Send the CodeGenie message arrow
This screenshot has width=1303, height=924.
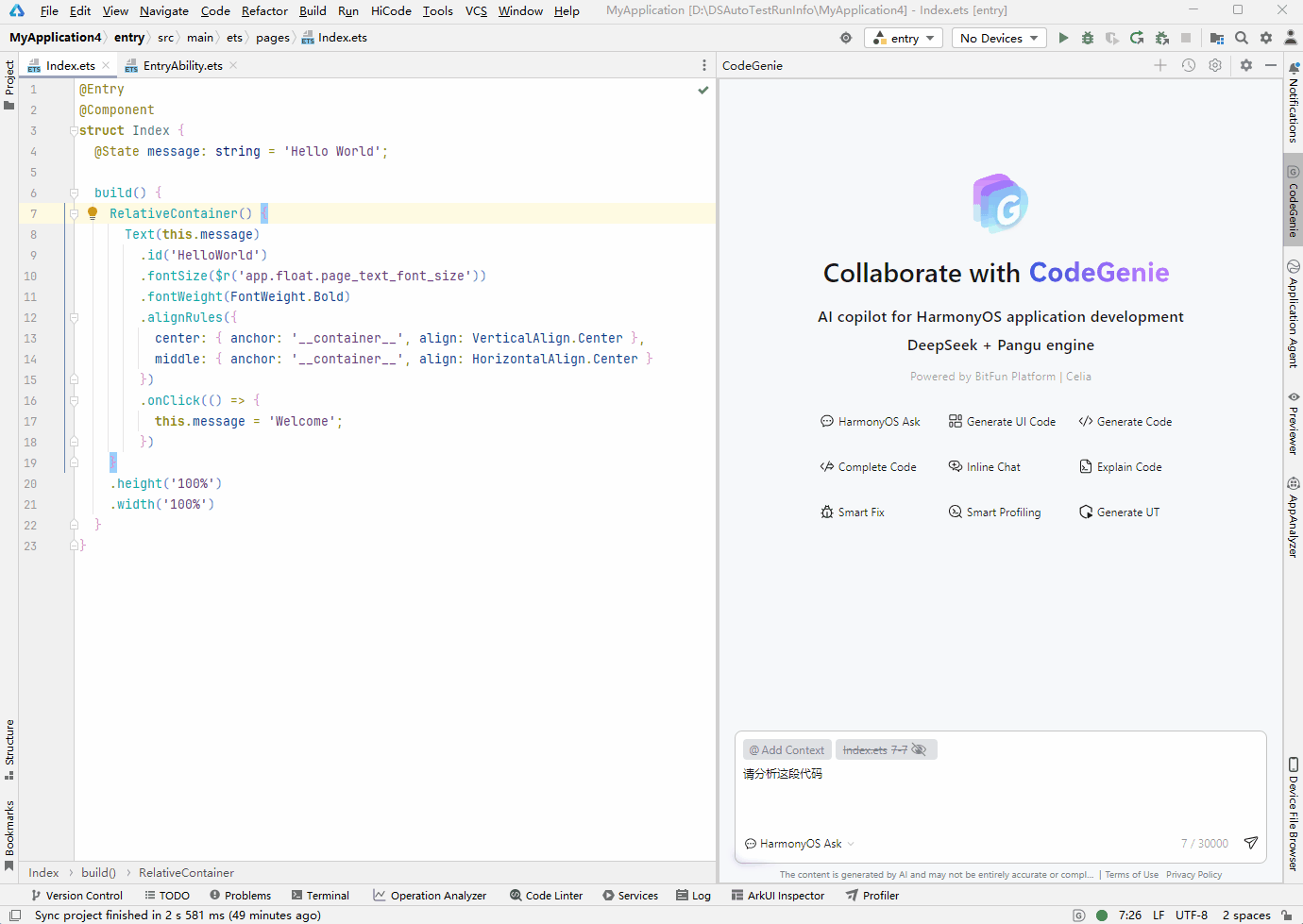click(x=1251, y=843)
